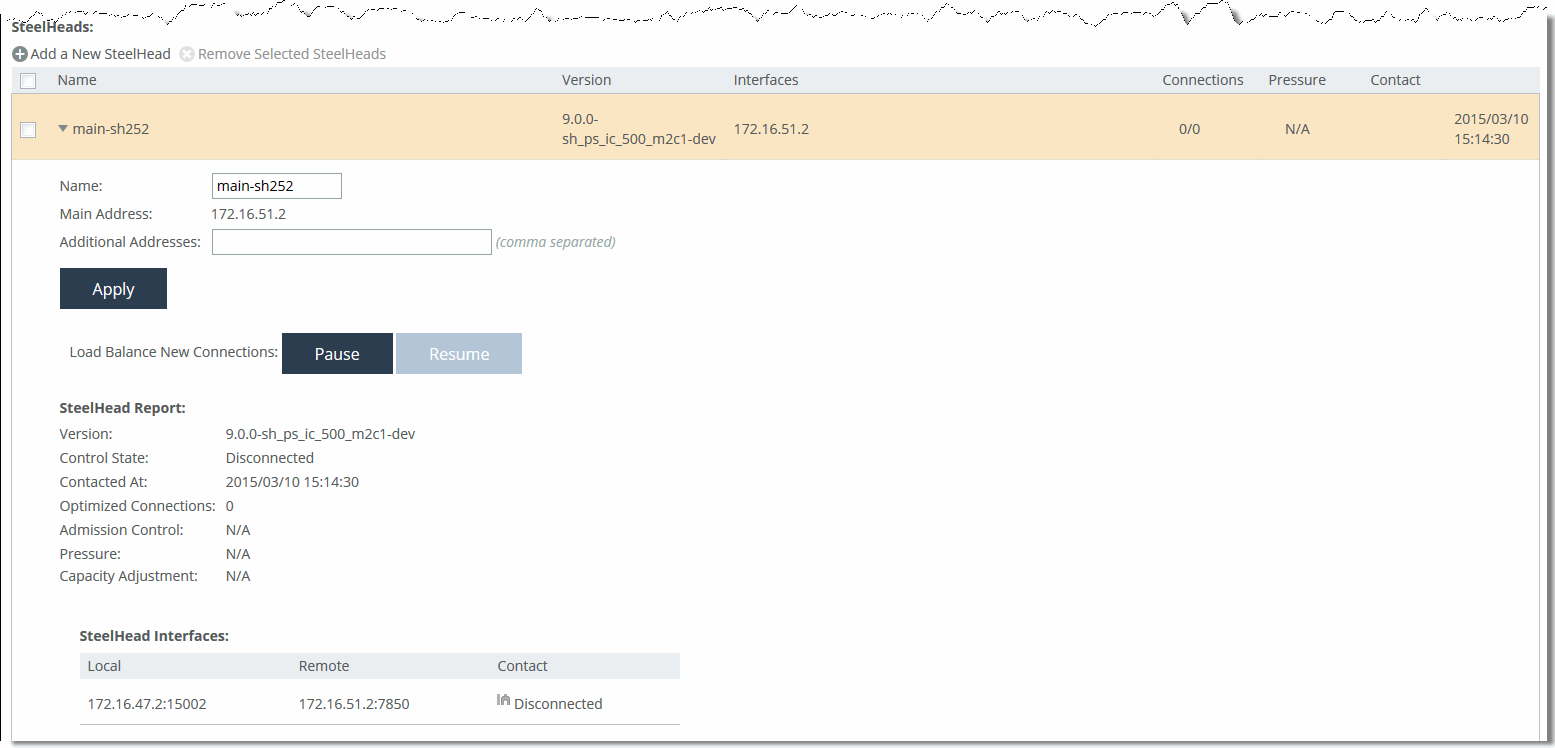This screenshot has height=748, width=1555.
Task: Click the Interfaces column header
Action: 766,80
